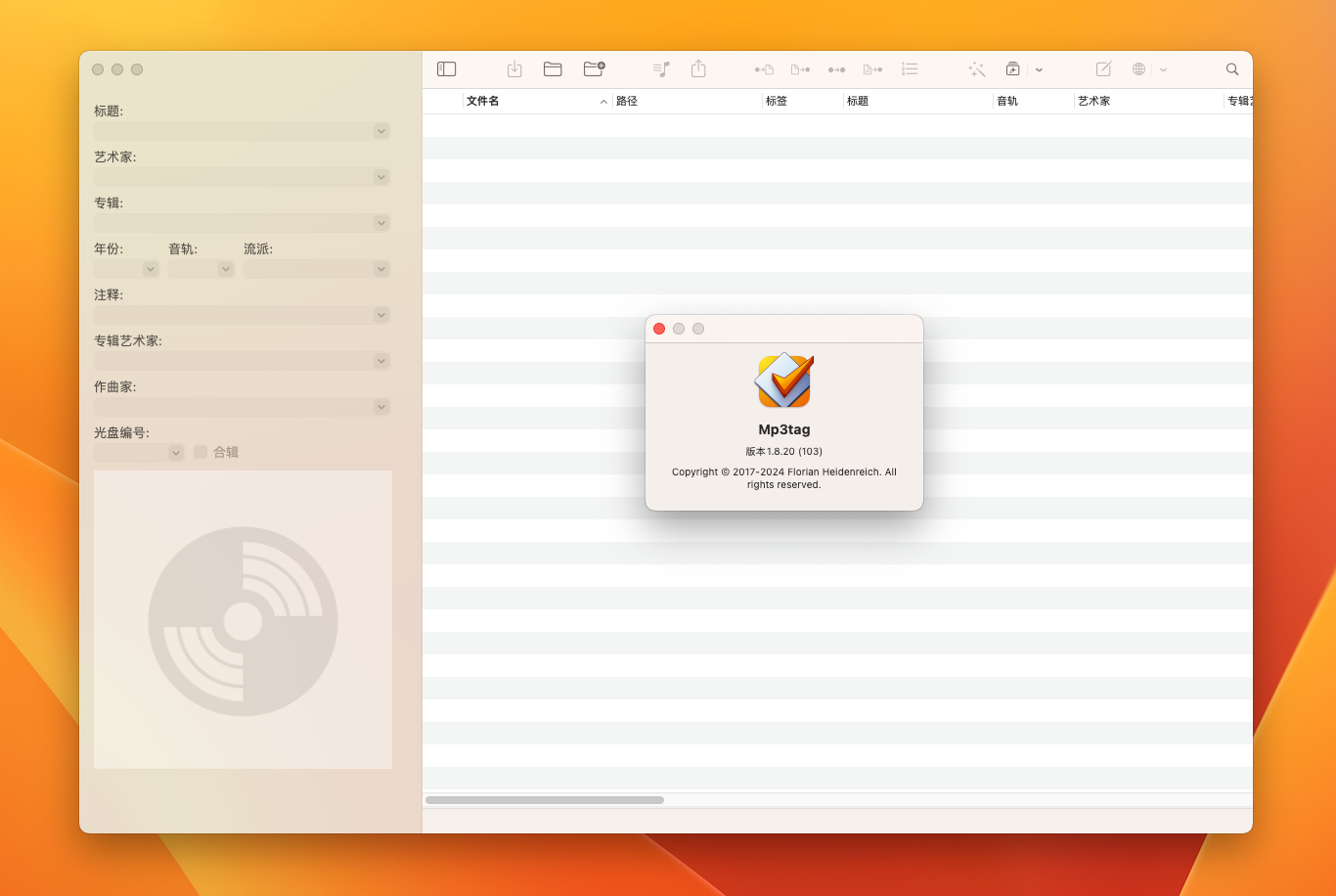The height and width of the screenshot is (896, 1336).
Task: Sort by the 文件名 column header
Action: click(x=537, y=101)
